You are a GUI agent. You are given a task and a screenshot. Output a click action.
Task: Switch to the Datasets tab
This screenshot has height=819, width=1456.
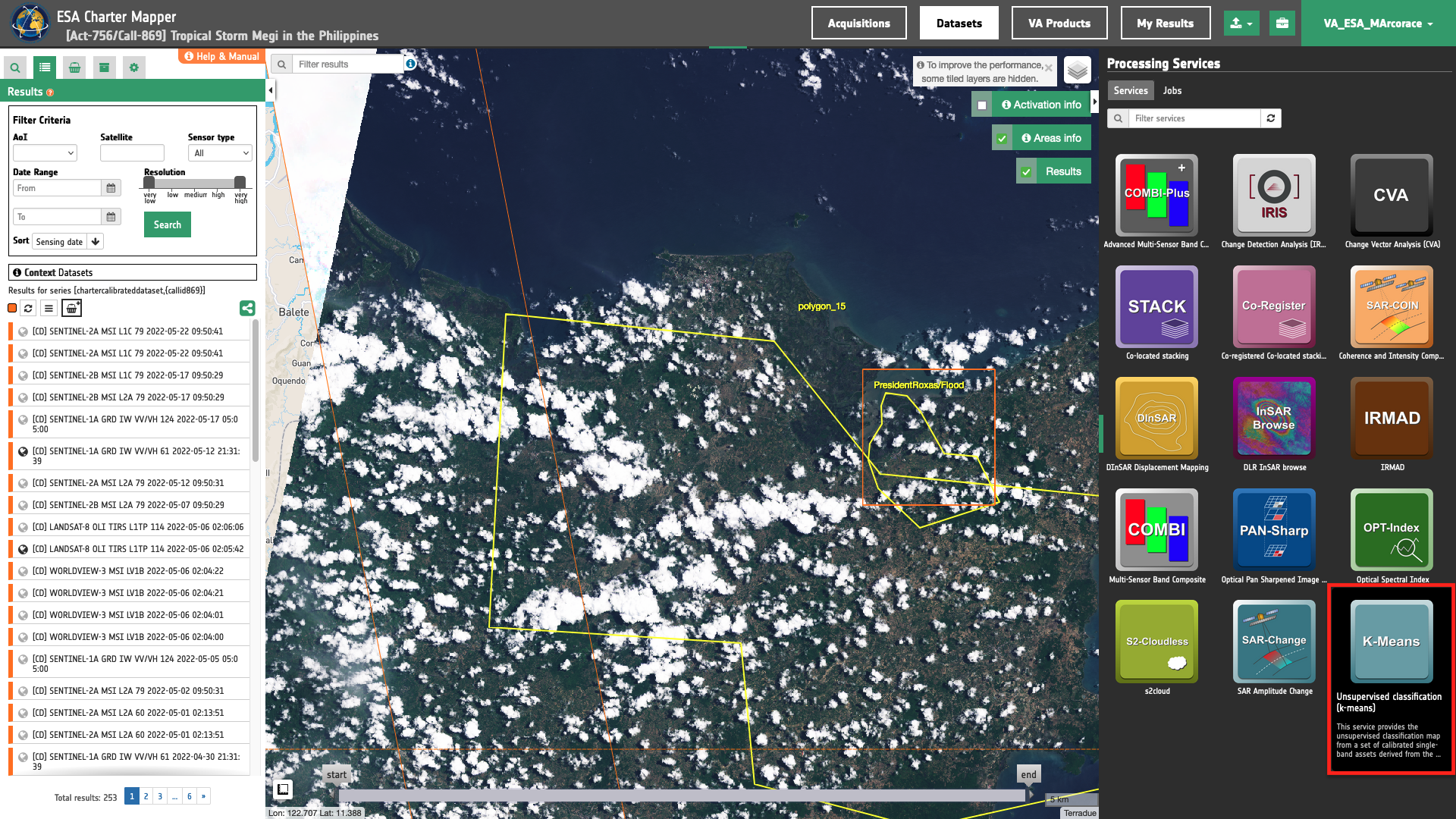click(x=959, y=24)
